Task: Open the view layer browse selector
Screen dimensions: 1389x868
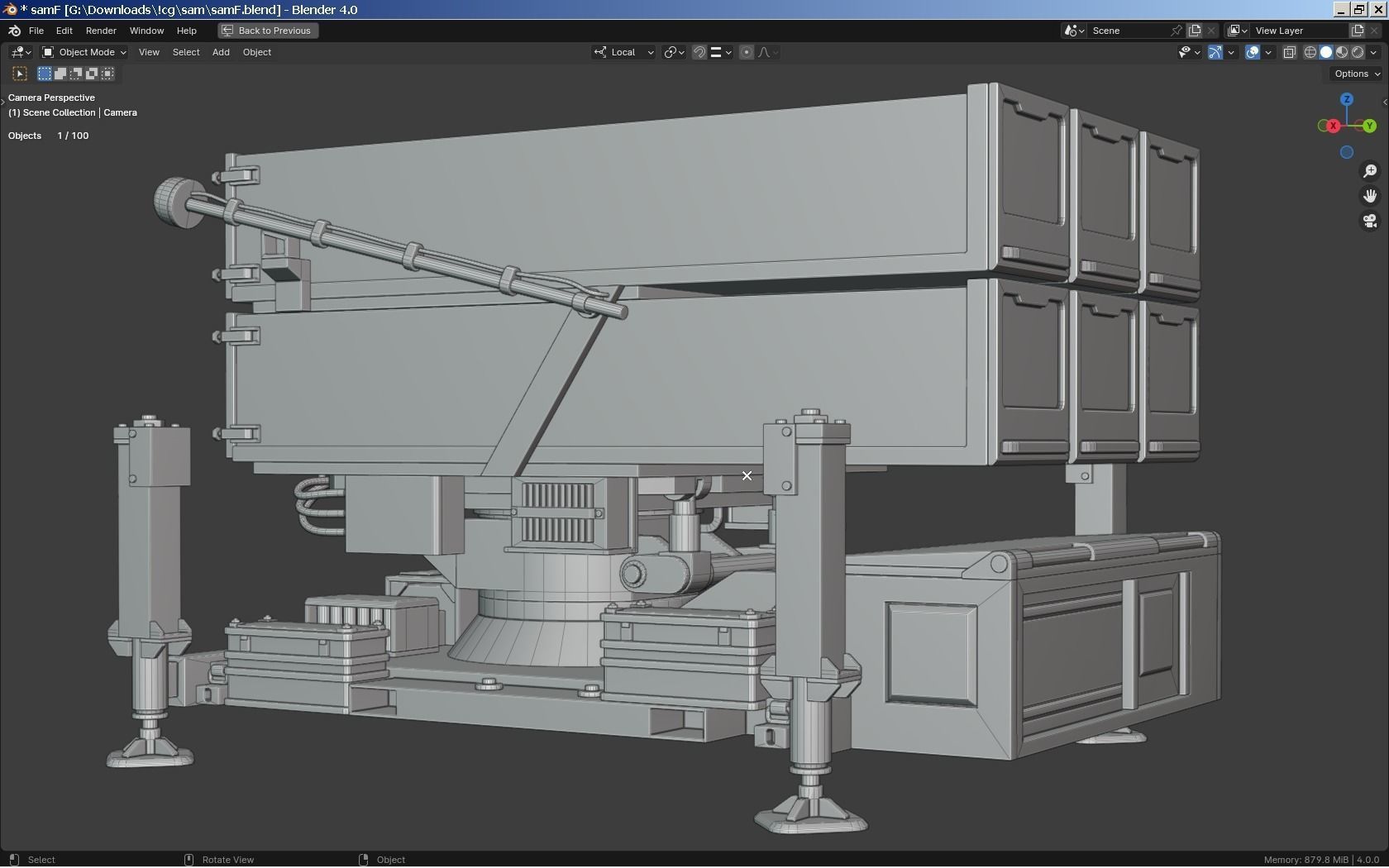Action: click(x=1237, y=31)
